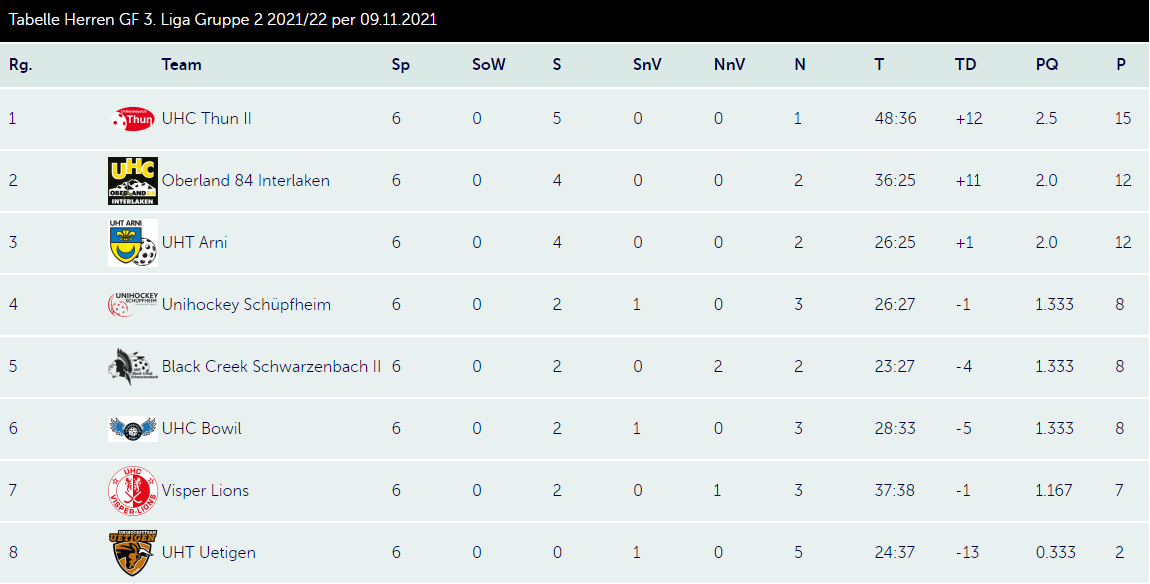Click the Black Creek Schwarzenbach logo
This screenshot has height=584, width=1150.
(x=133, y=366)
